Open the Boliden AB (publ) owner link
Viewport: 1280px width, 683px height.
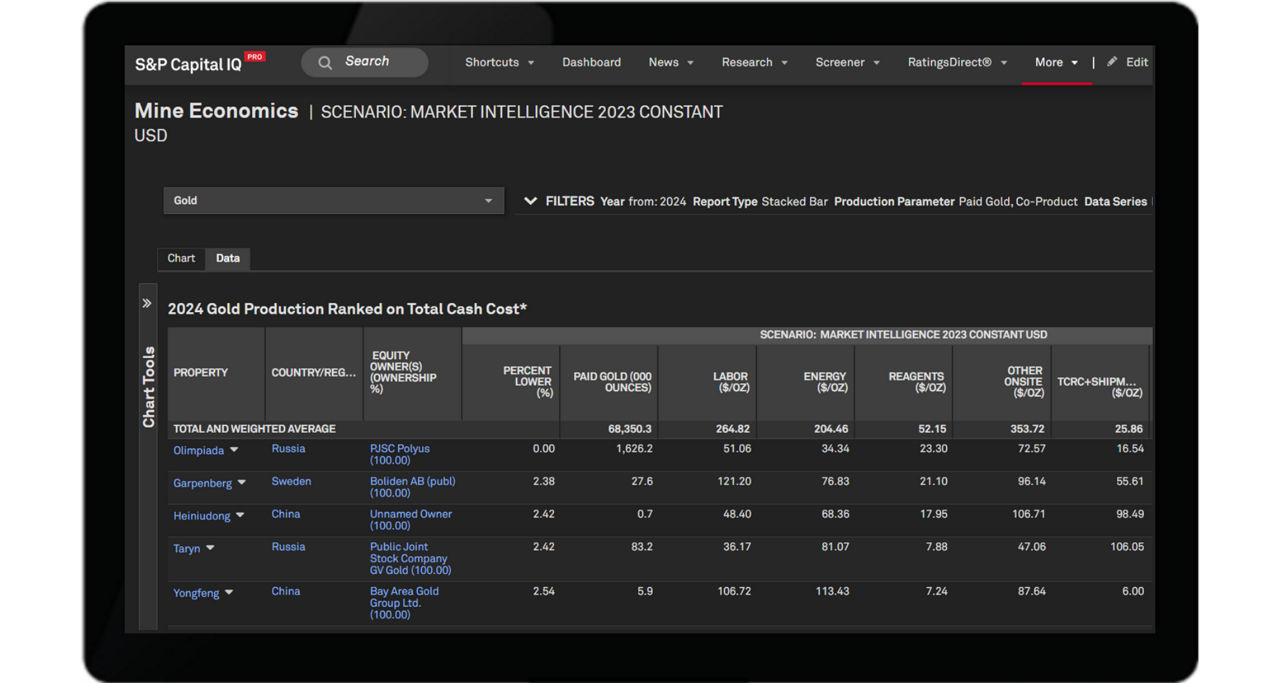coord(412,487)
